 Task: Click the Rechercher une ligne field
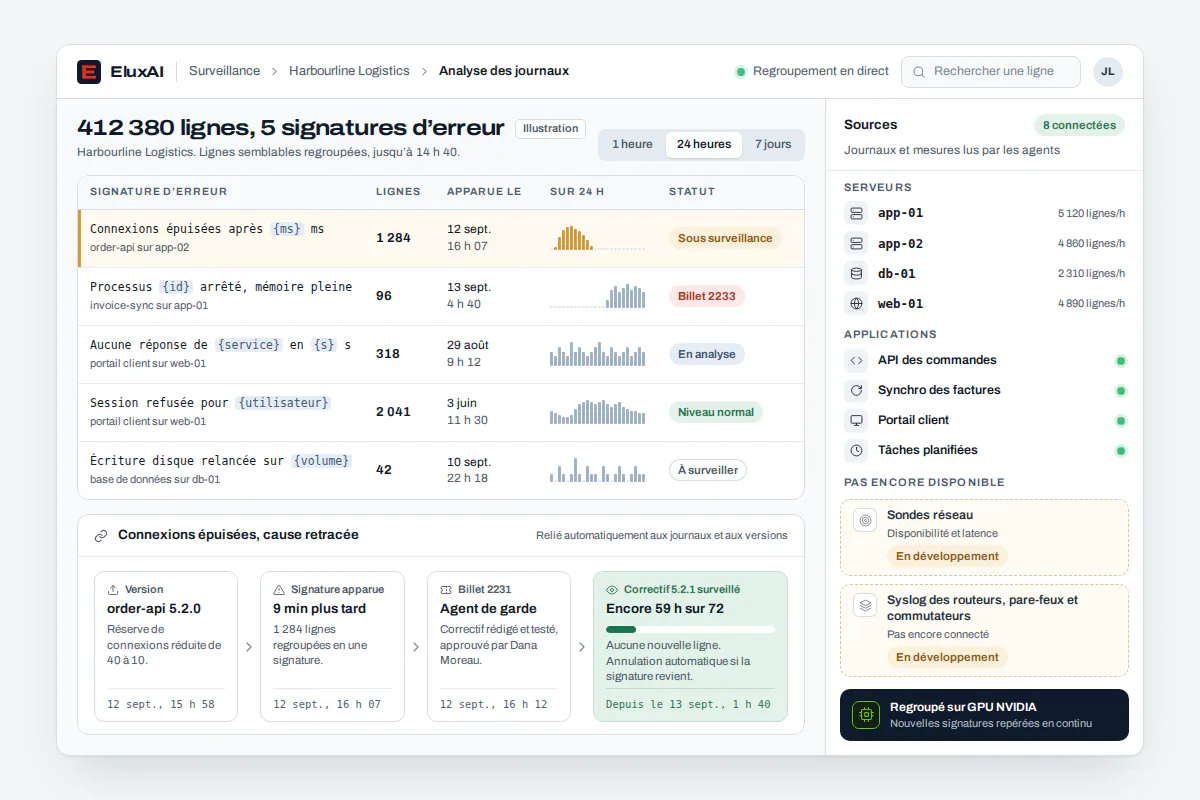(x=991, y=72)
